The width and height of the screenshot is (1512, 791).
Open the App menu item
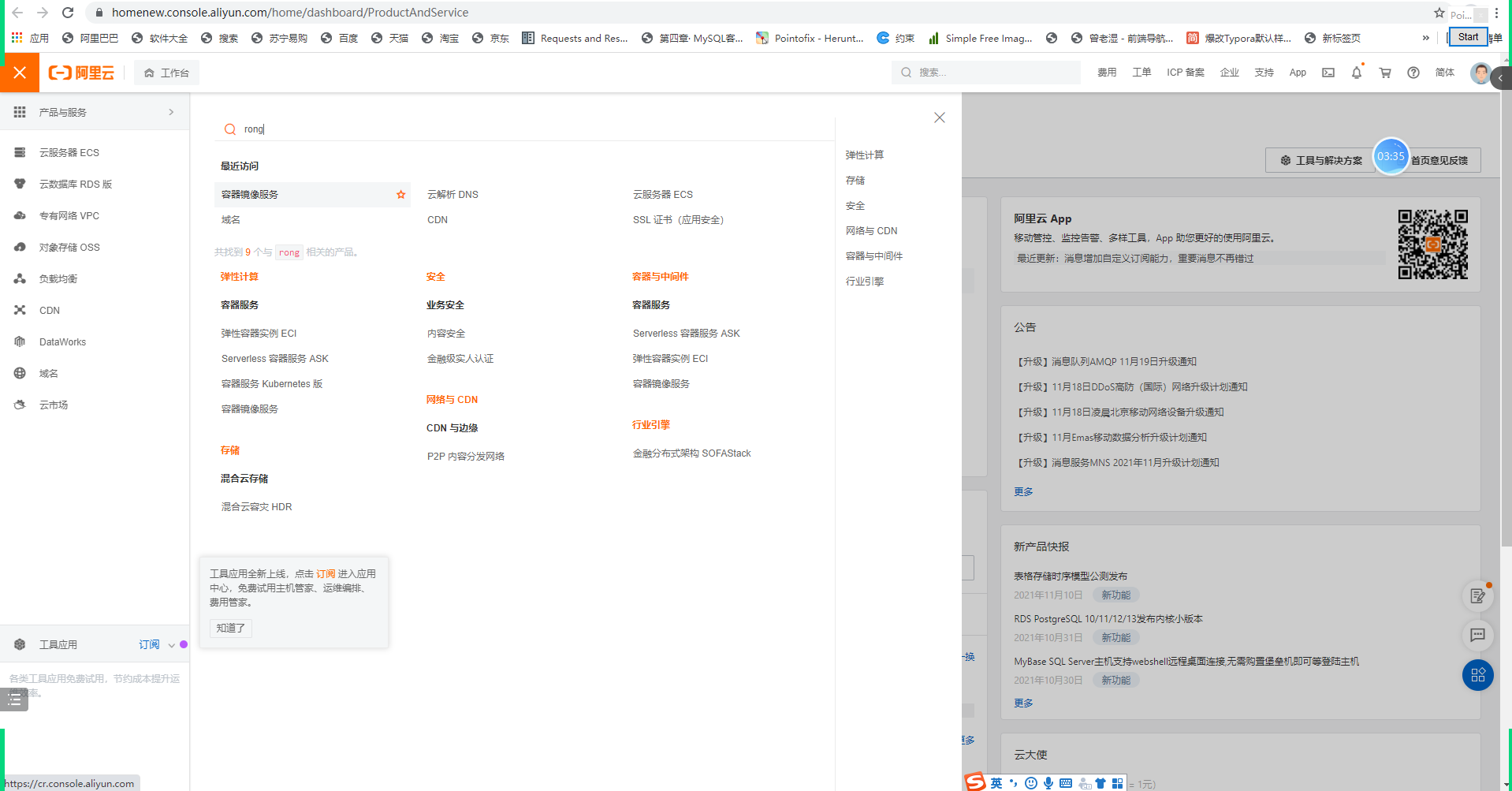point(1298,73)
